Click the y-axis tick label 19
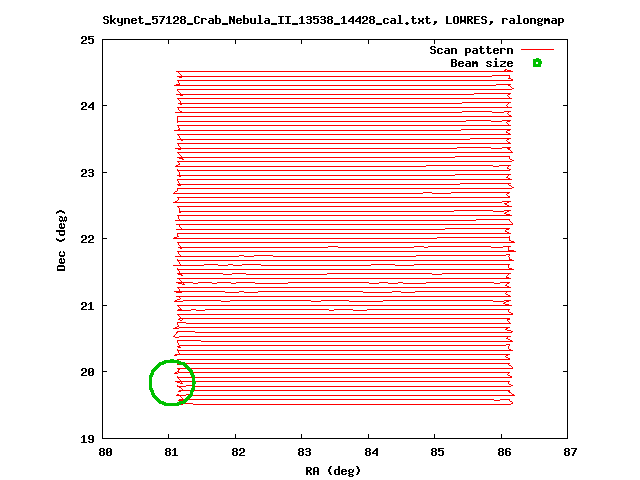 point(87,439)
